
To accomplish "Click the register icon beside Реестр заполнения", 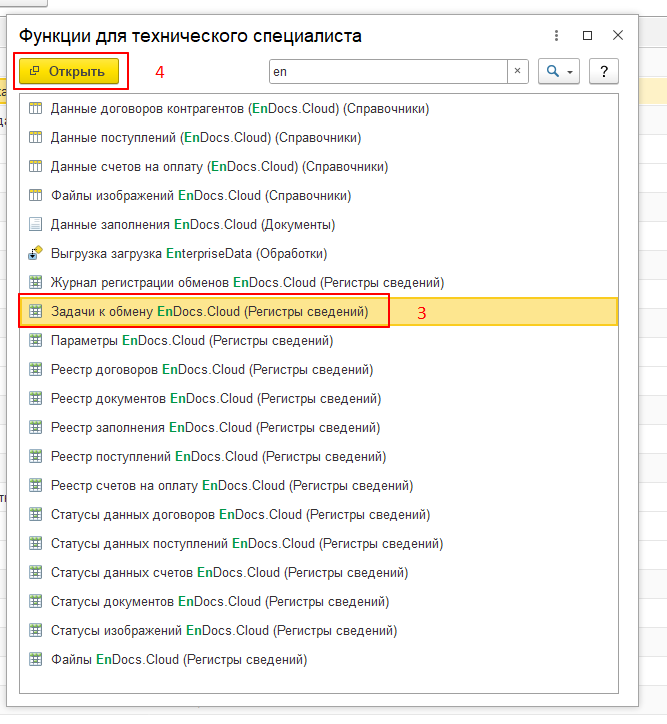I will click(x=36, y=427).
